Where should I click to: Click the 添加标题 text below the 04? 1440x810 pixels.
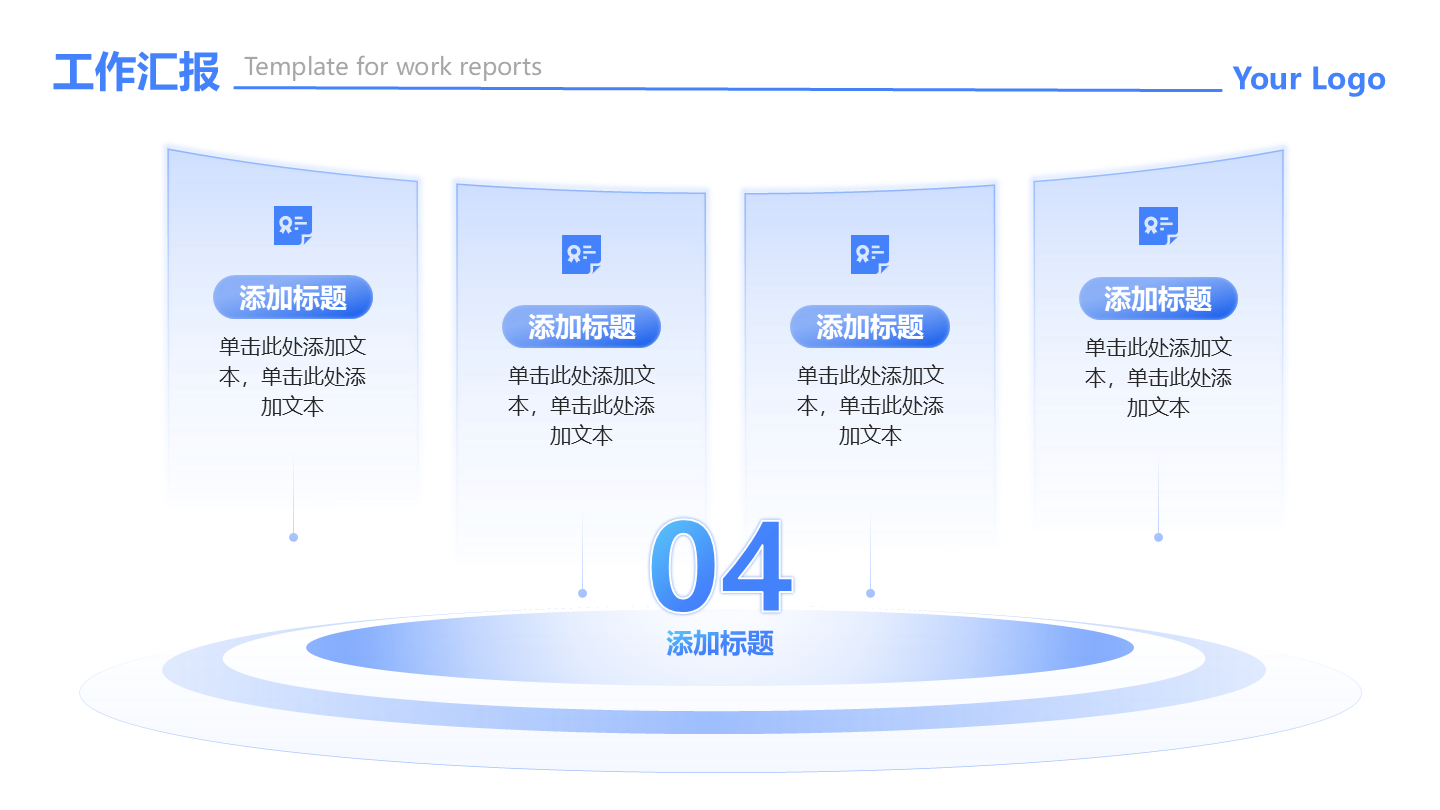click(x=720, y=643)
